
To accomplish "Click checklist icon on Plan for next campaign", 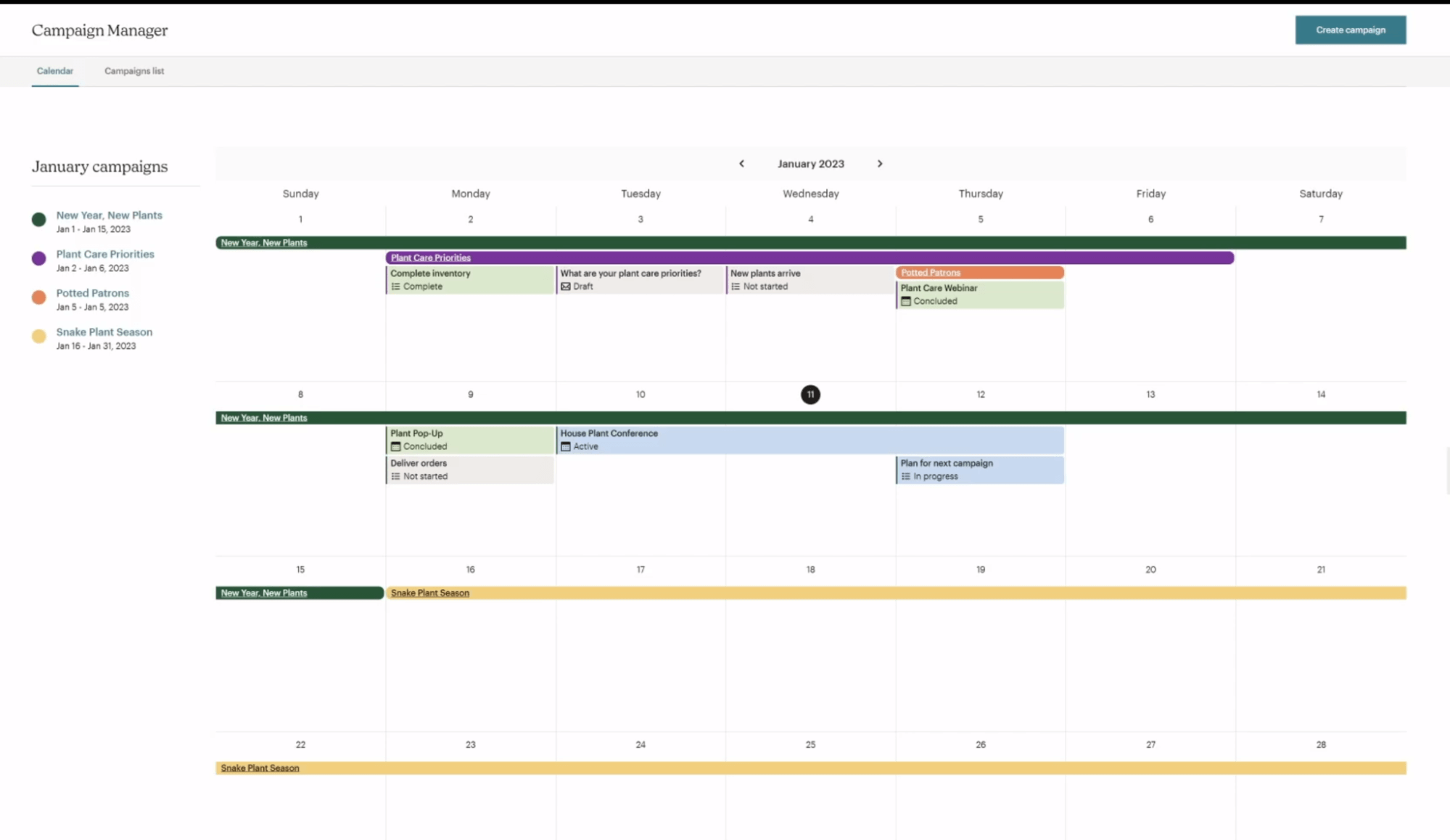I will (905, 477).
